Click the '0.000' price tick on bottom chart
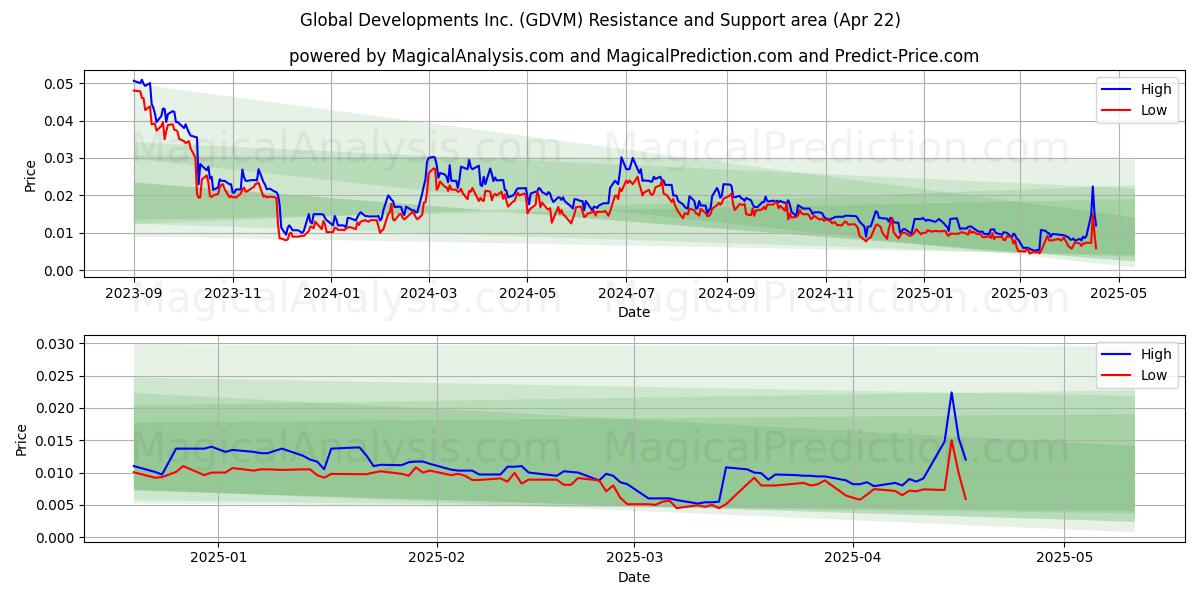 (55, 538)
